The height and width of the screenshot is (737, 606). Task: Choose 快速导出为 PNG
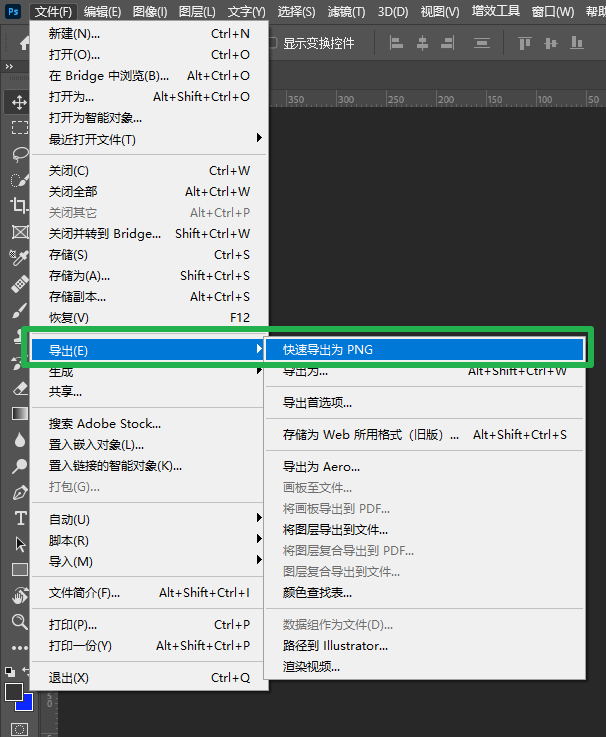pos(425,350)
